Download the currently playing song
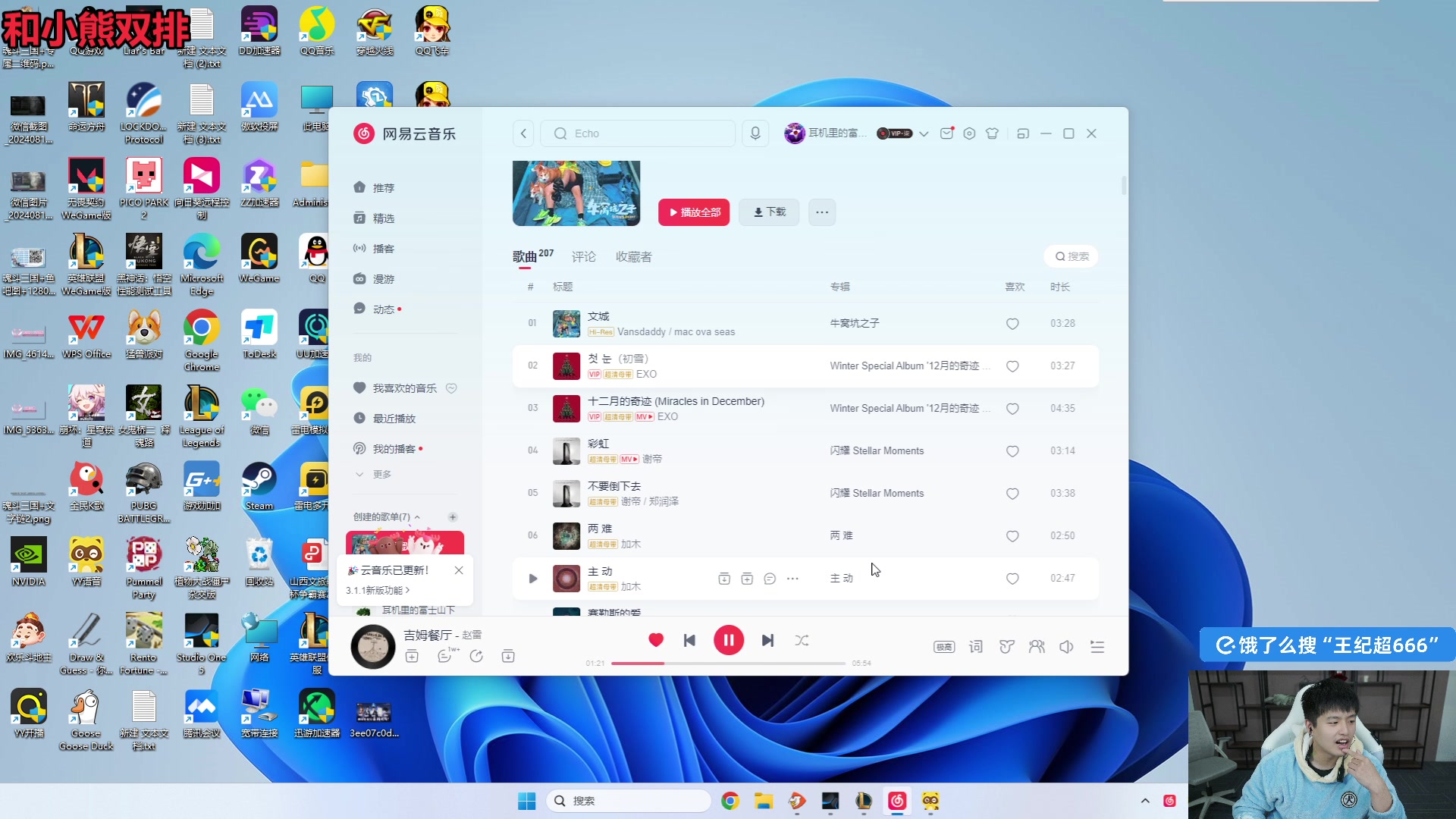1456x819 pixels. coord(508,656)
